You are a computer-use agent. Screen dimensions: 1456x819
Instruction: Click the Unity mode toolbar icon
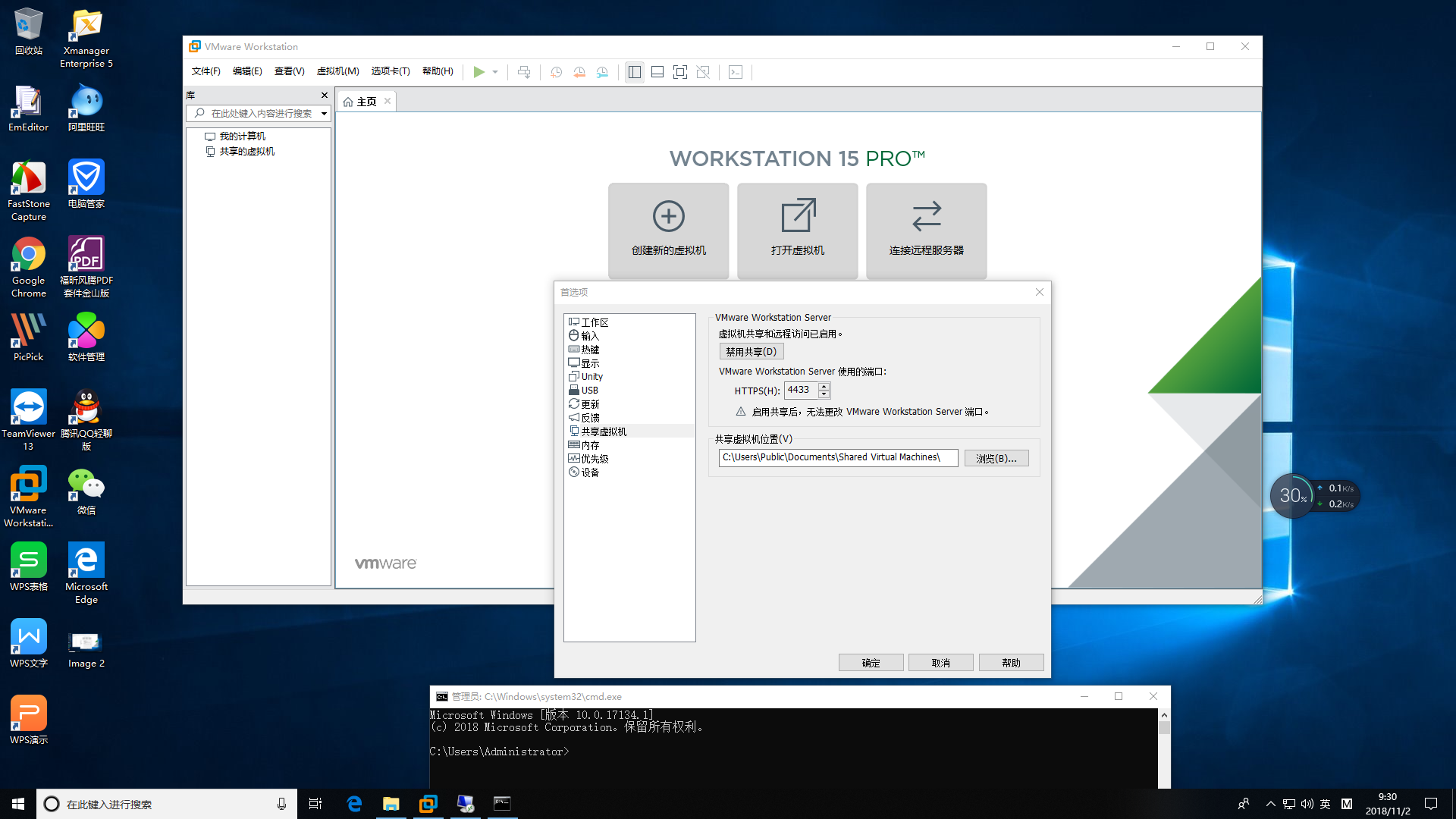coord(703,72)
